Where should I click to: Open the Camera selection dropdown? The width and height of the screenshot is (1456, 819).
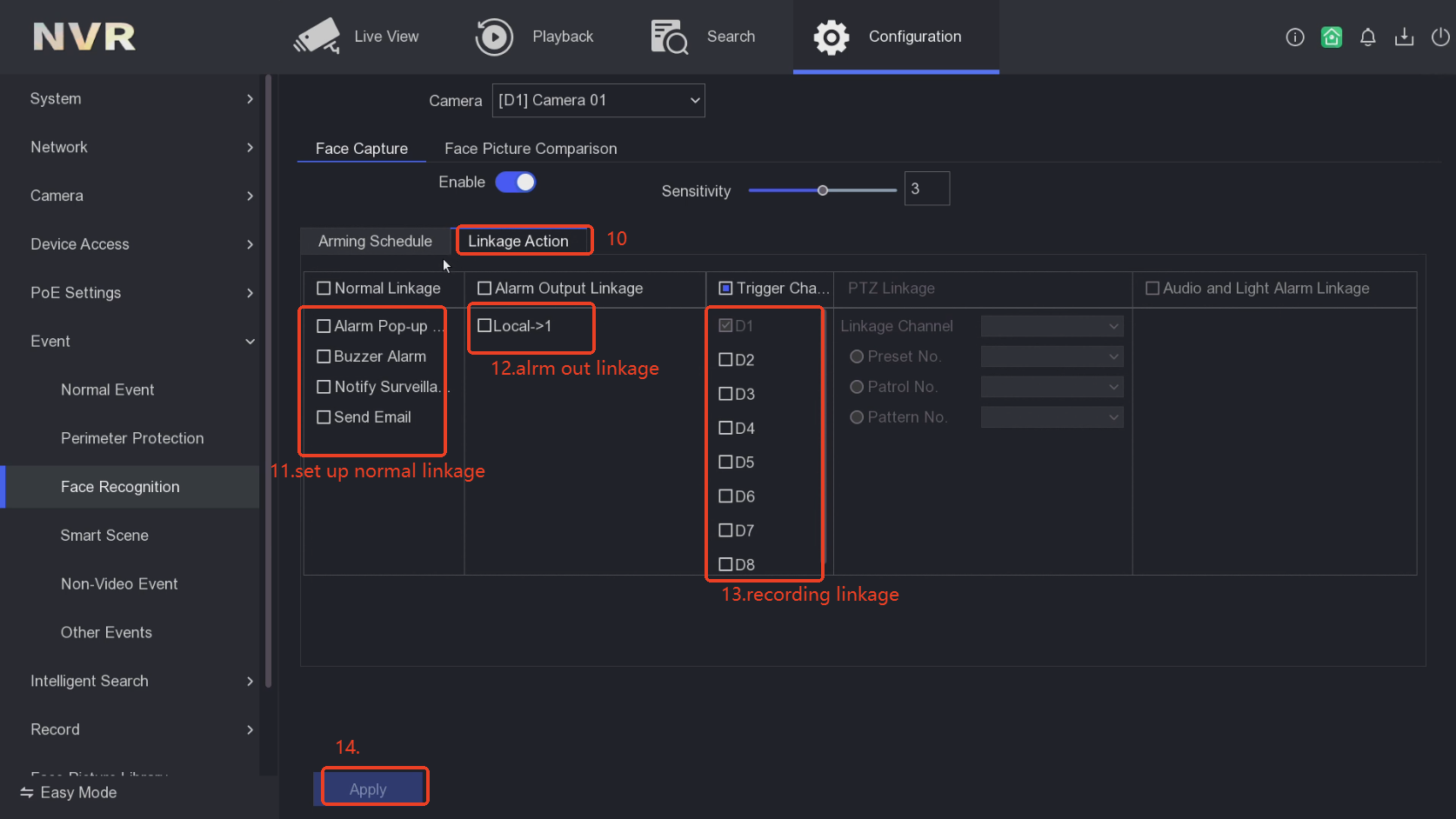coord(598,100)
